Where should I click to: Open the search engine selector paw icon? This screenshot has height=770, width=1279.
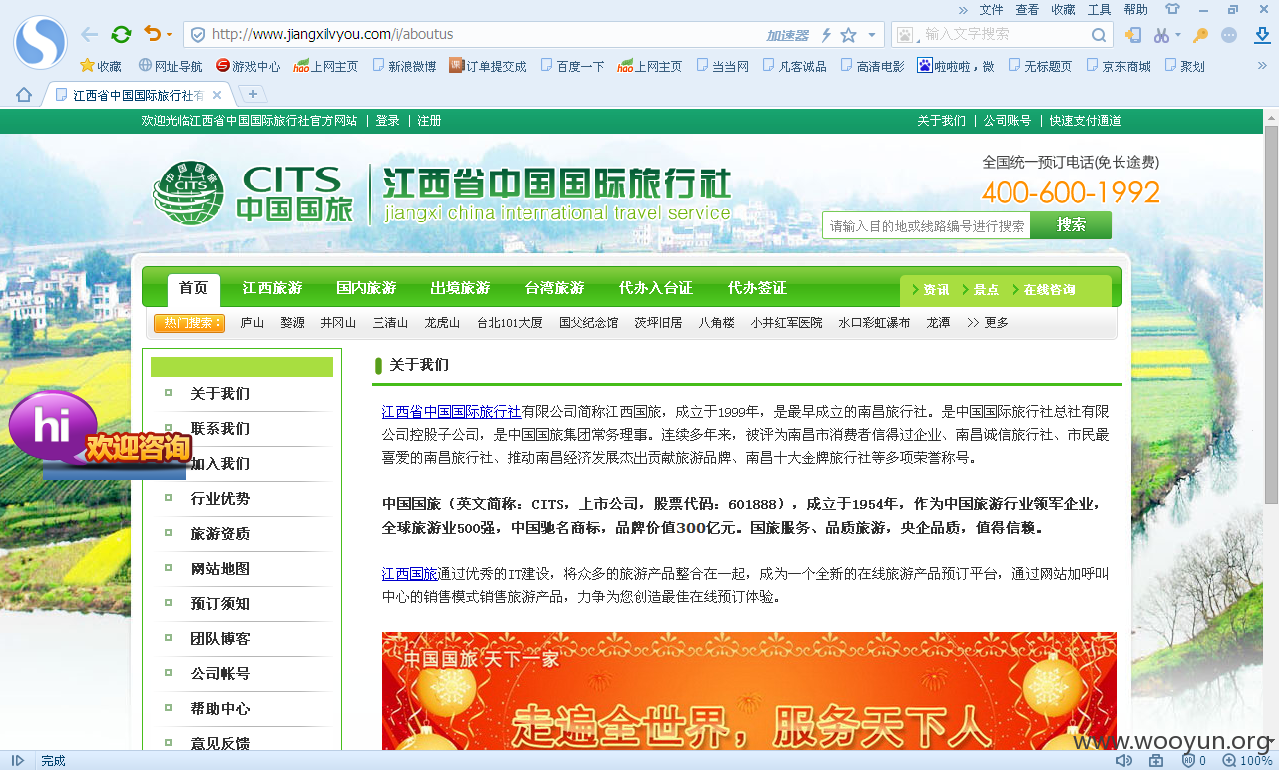(905, 35)
